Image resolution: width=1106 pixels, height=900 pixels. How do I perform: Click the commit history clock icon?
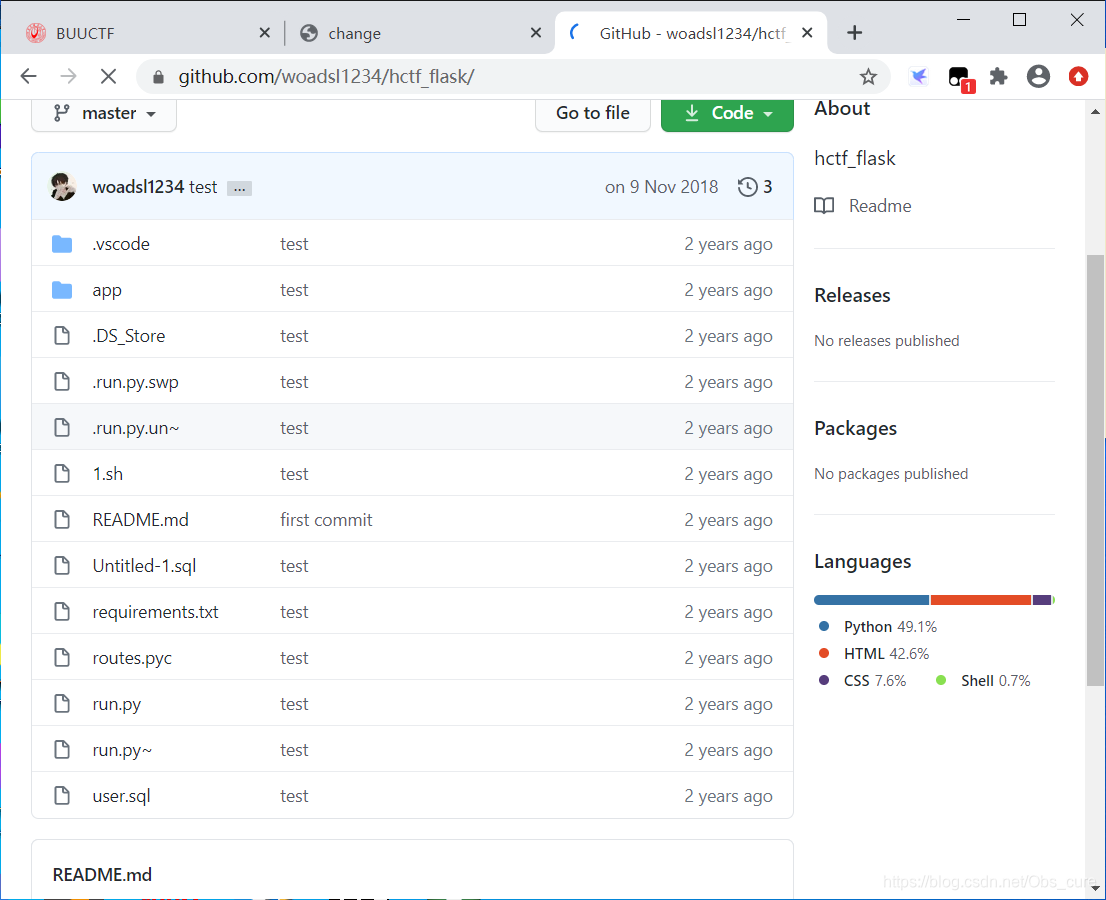tap(747, 187)
